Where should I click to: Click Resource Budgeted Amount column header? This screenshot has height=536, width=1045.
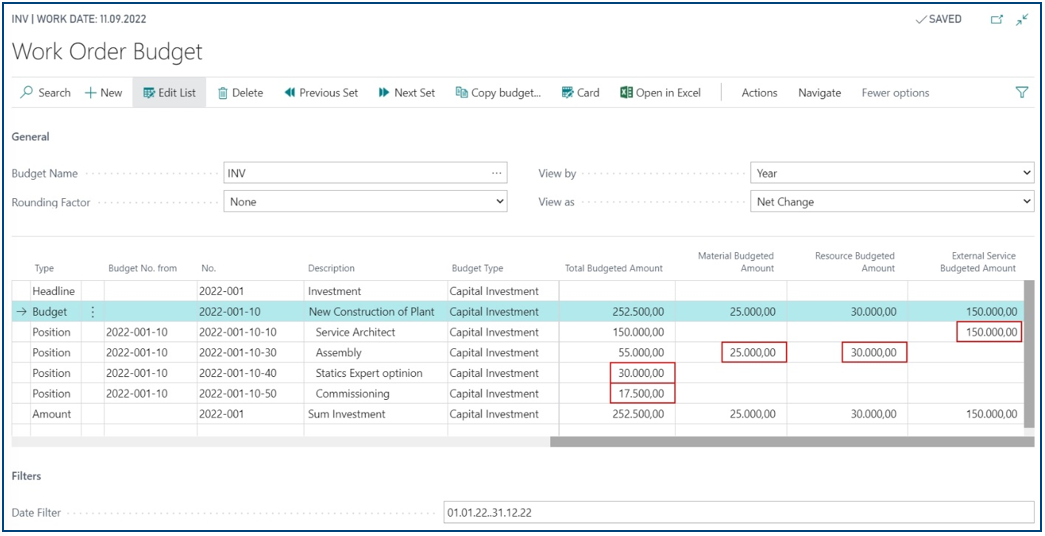pos(855,262)
